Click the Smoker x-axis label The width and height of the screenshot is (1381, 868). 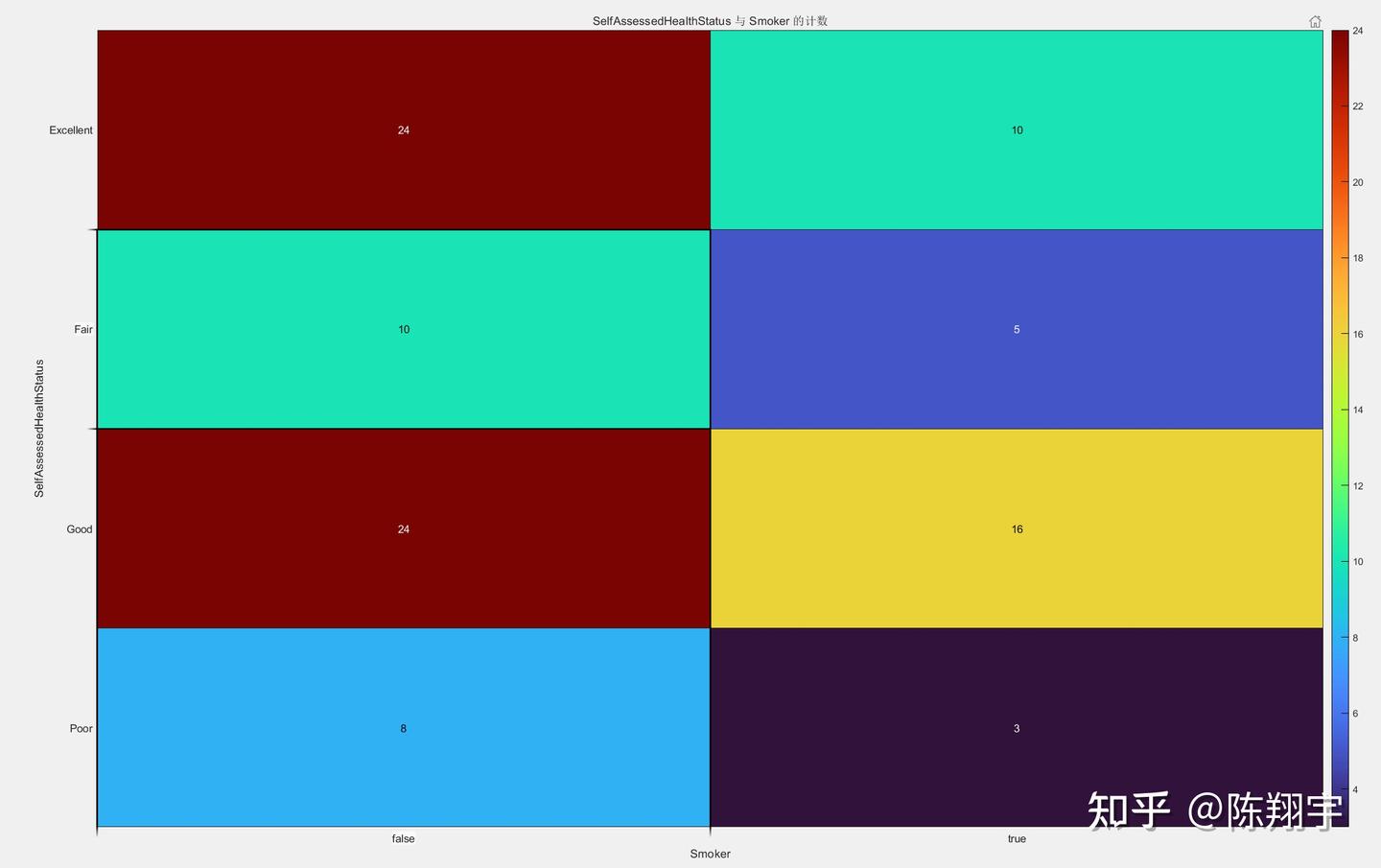710,854
